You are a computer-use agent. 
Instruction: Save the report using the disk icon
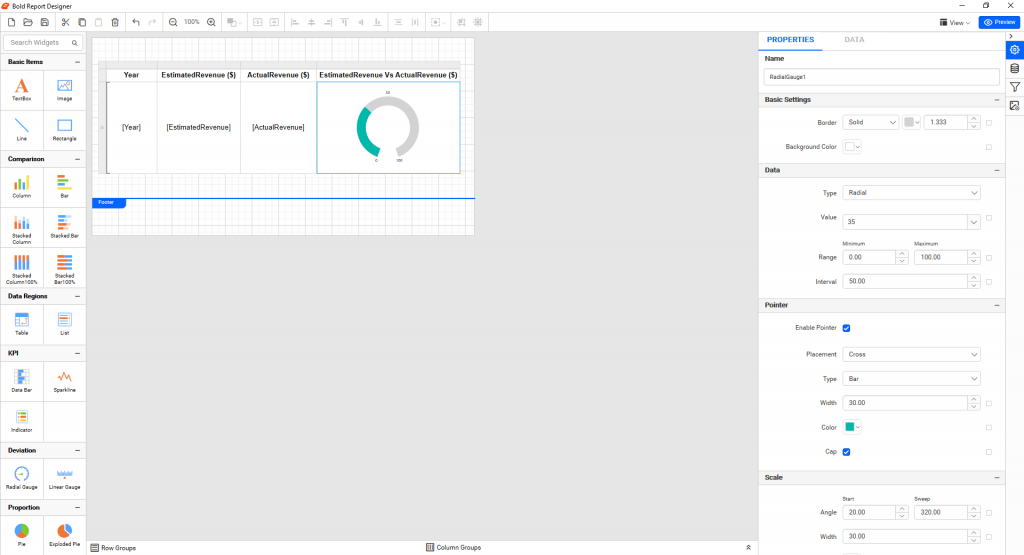[44, 22]
